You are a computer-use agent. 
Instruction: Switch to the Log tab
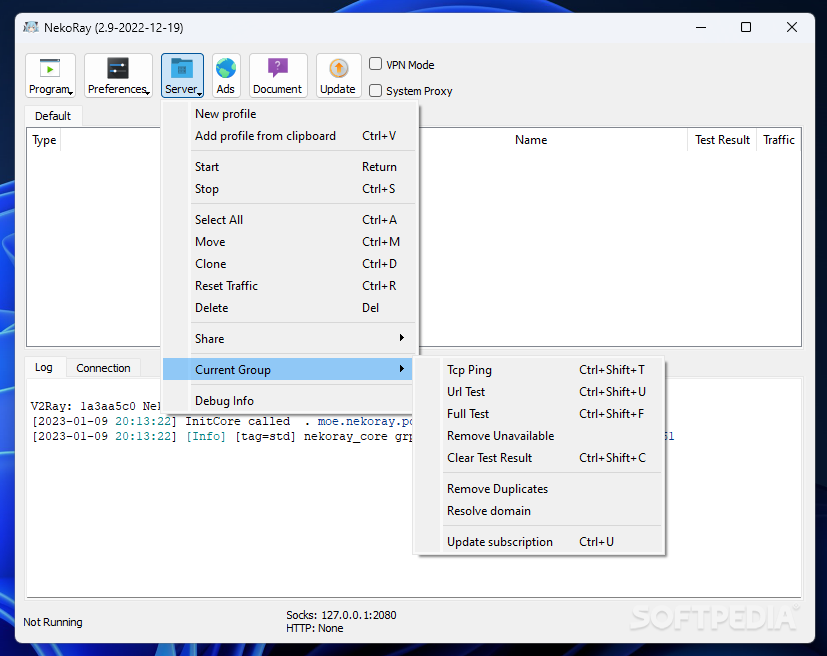tap(44, 367)
